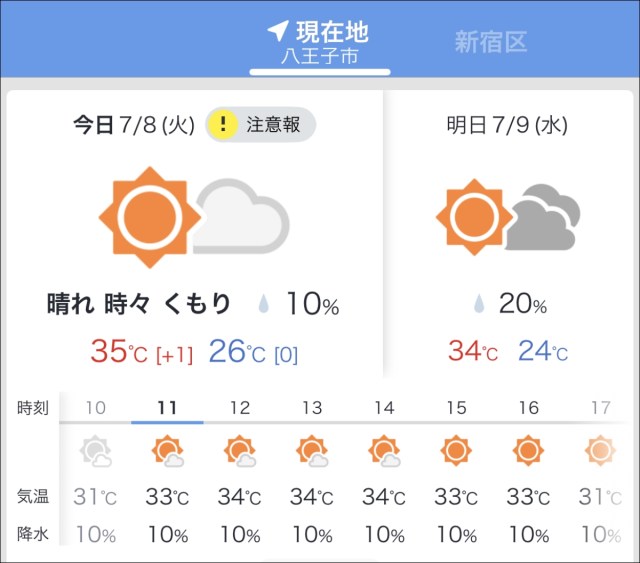Switch to the 新宿区 tab
Viewport: 640px width, 563px height.
click(x=490, y=42)
